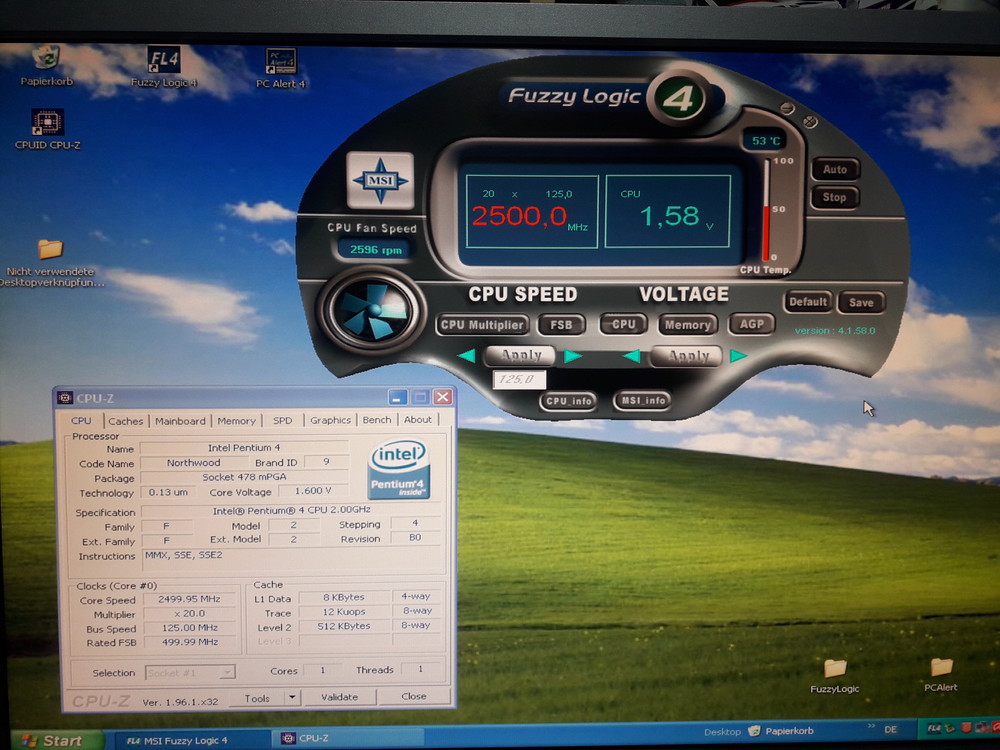
Task: Apply the voltage setting
Action: coord(687,356)
